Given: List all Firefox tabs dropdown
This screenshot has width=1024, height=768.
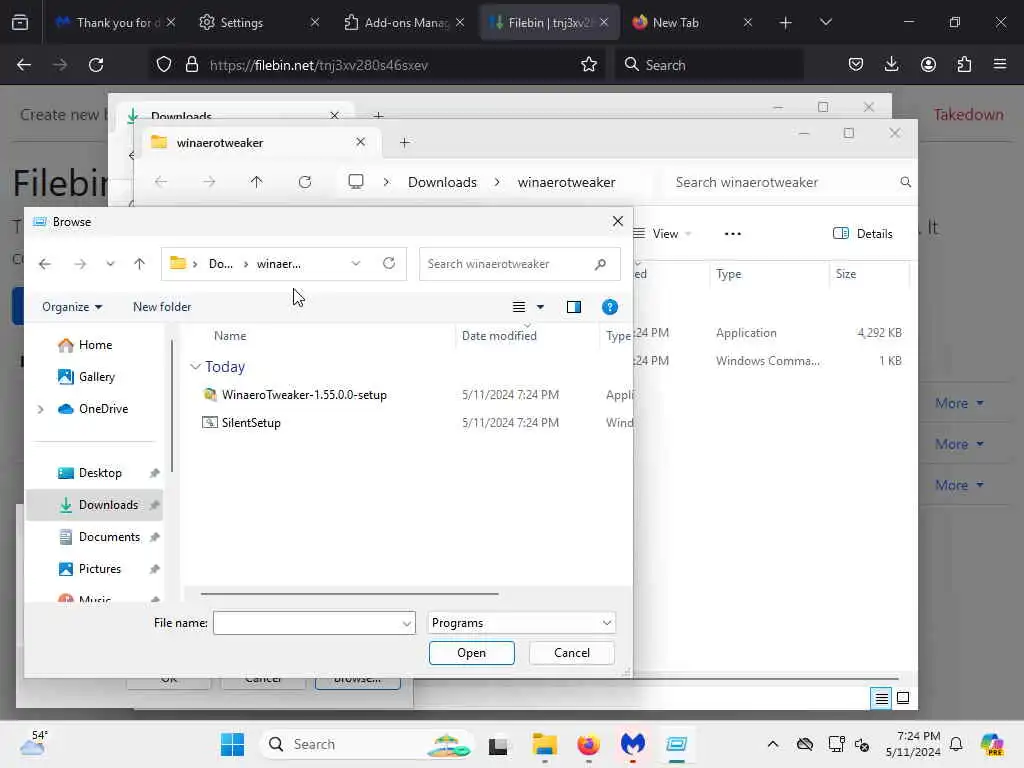Looking at the screenshot, I should coord(825,23).
